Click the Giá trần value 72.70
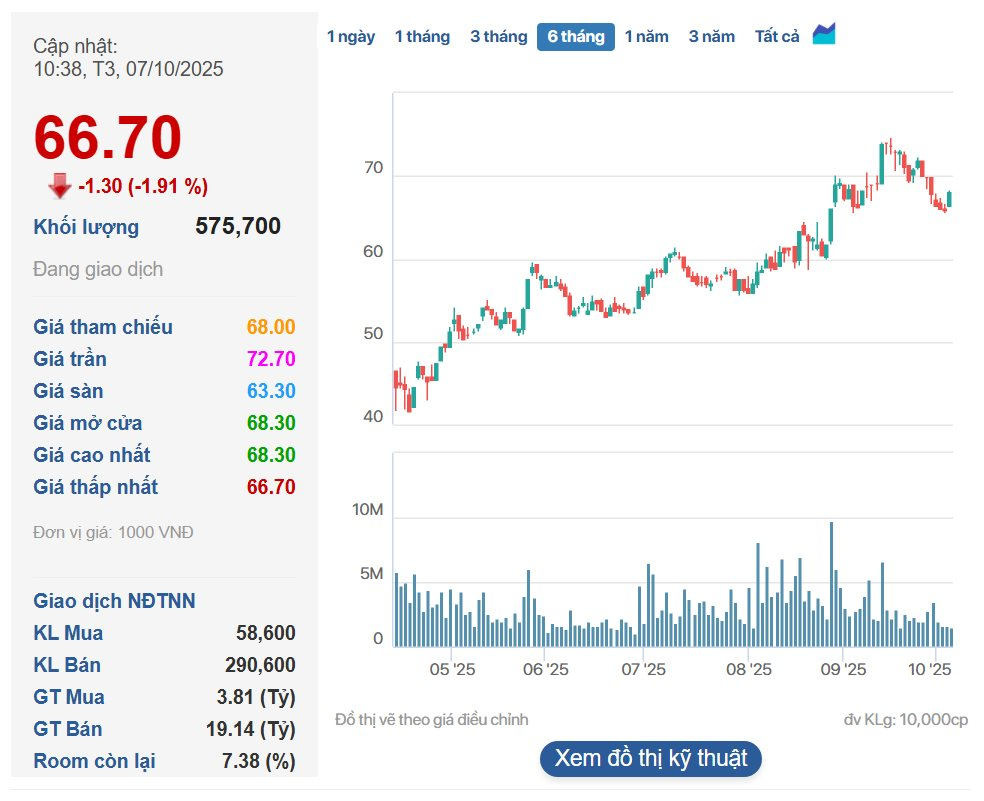This screenshot has height=801, width=984. 271,359
